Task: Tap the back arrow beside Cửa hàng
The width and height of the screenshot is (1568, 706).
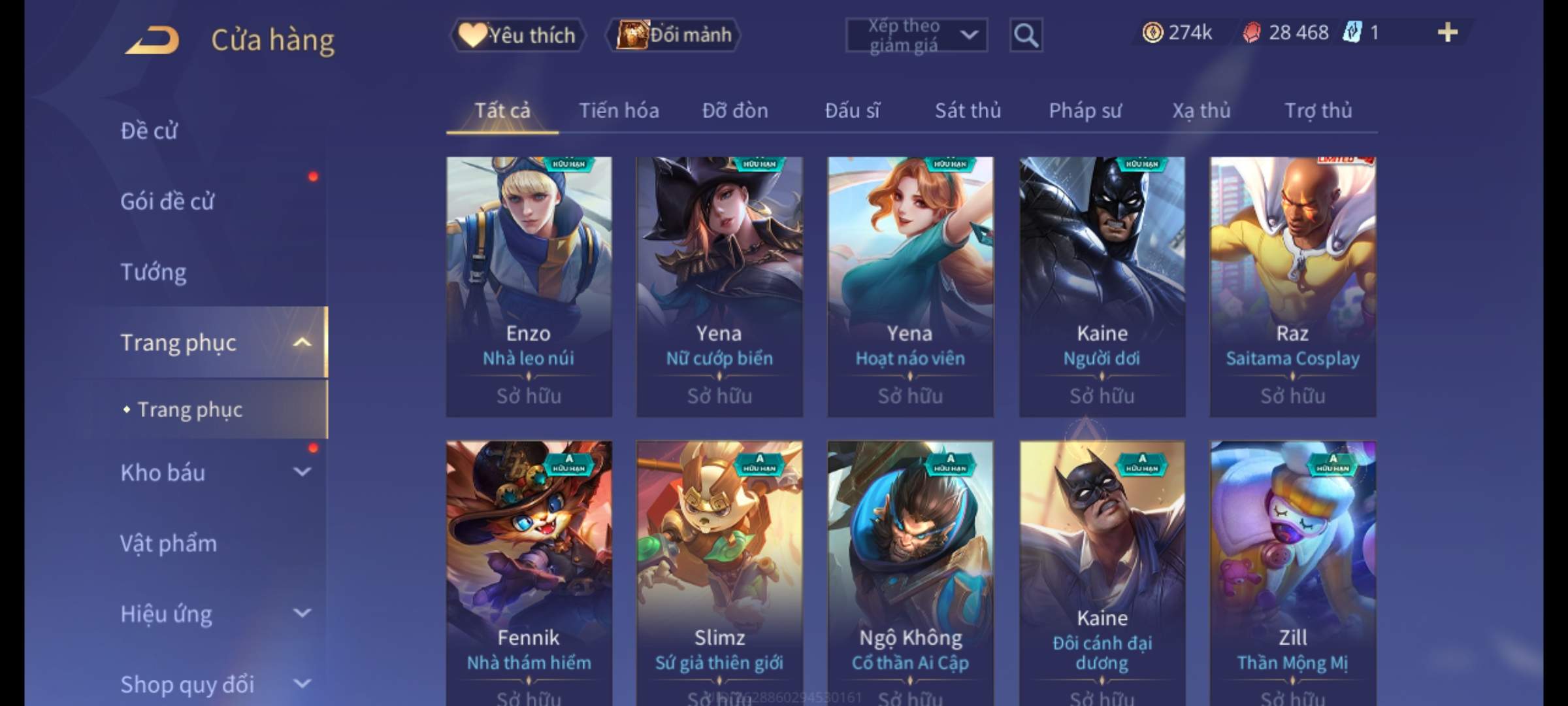Action: 153,40
